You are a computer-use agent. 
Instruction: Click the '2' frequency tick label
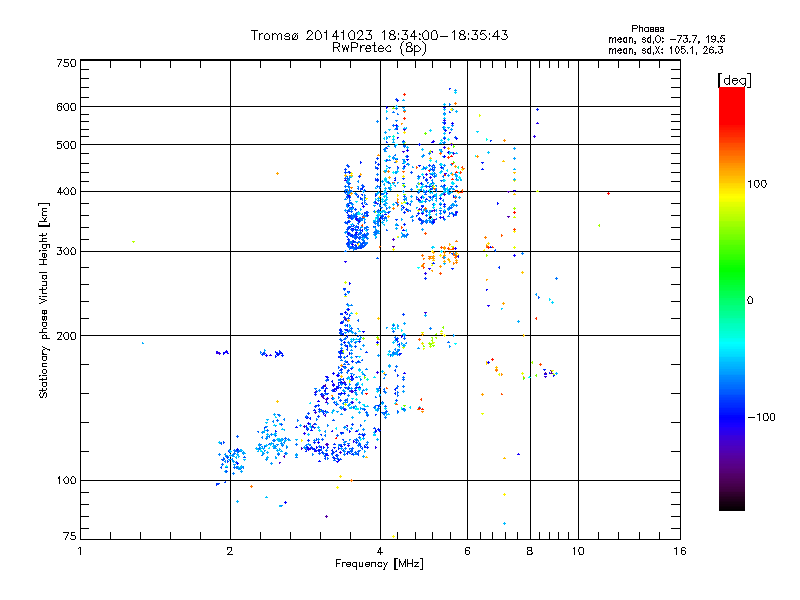coord(230,551)
